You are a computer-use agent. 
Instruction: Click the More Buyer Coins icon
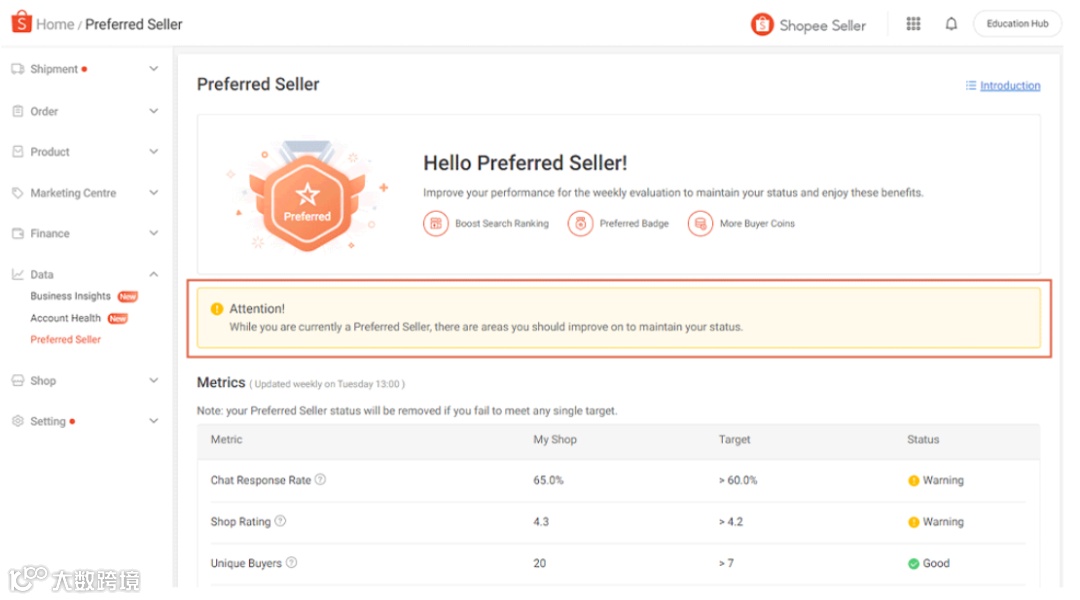click(x=700, y=224)
